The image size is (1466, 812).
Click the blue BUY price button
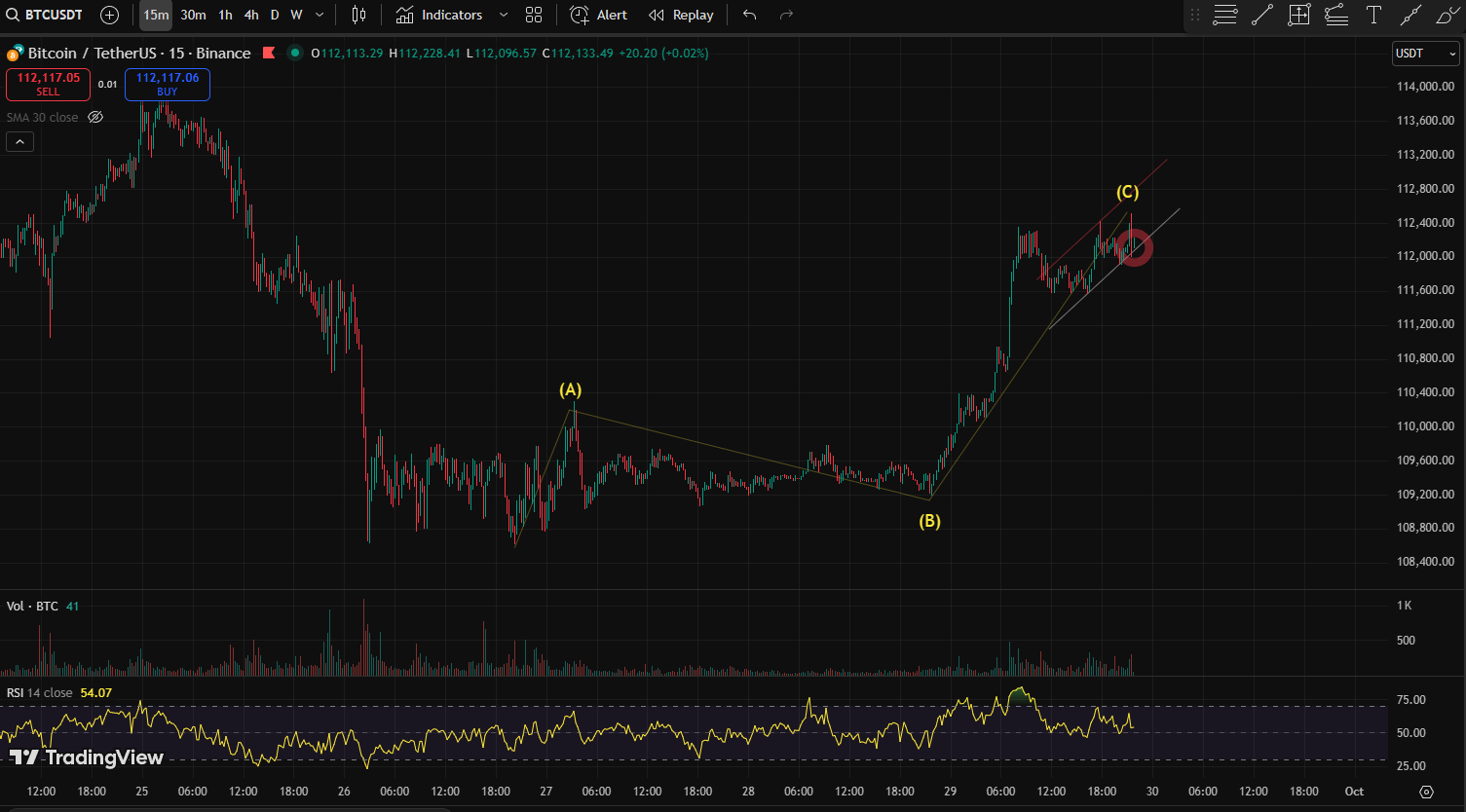point(168,85)
